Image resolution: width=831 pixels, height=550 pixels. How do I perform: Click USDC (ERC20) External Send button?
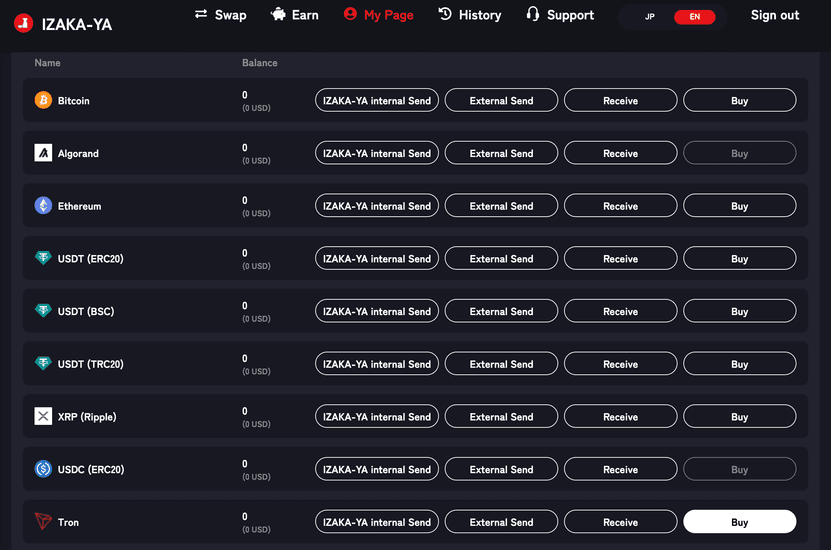point(501,469)
